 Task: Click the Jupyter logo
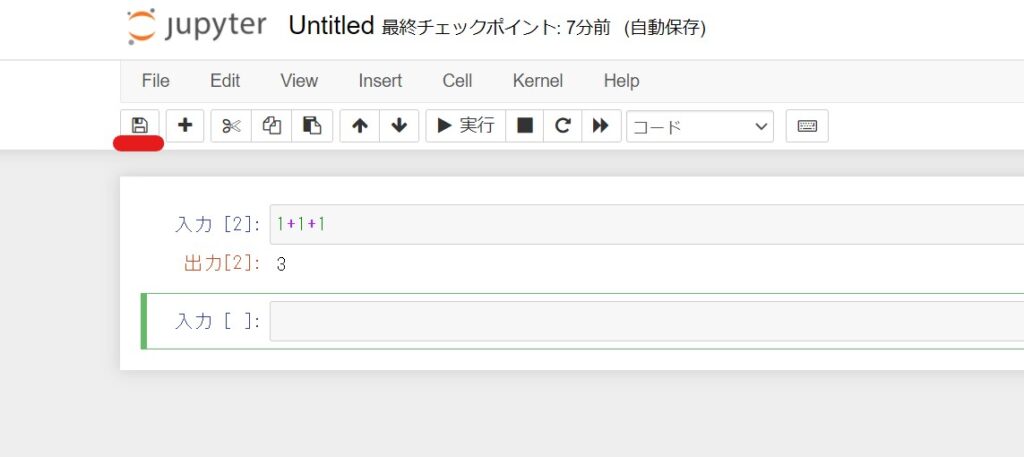pyautogui.click(x=197, y=27)
